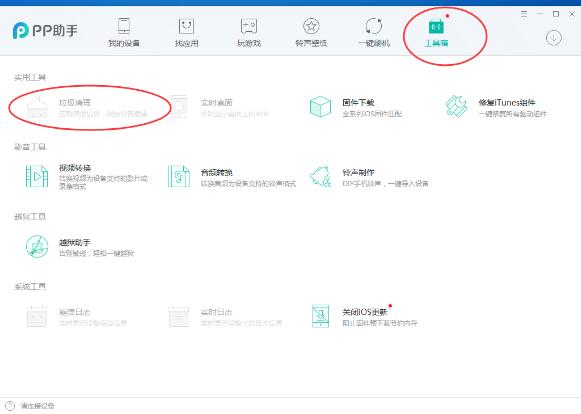
Task: Click the 铃声制作 title text
Action: (358, 172)
